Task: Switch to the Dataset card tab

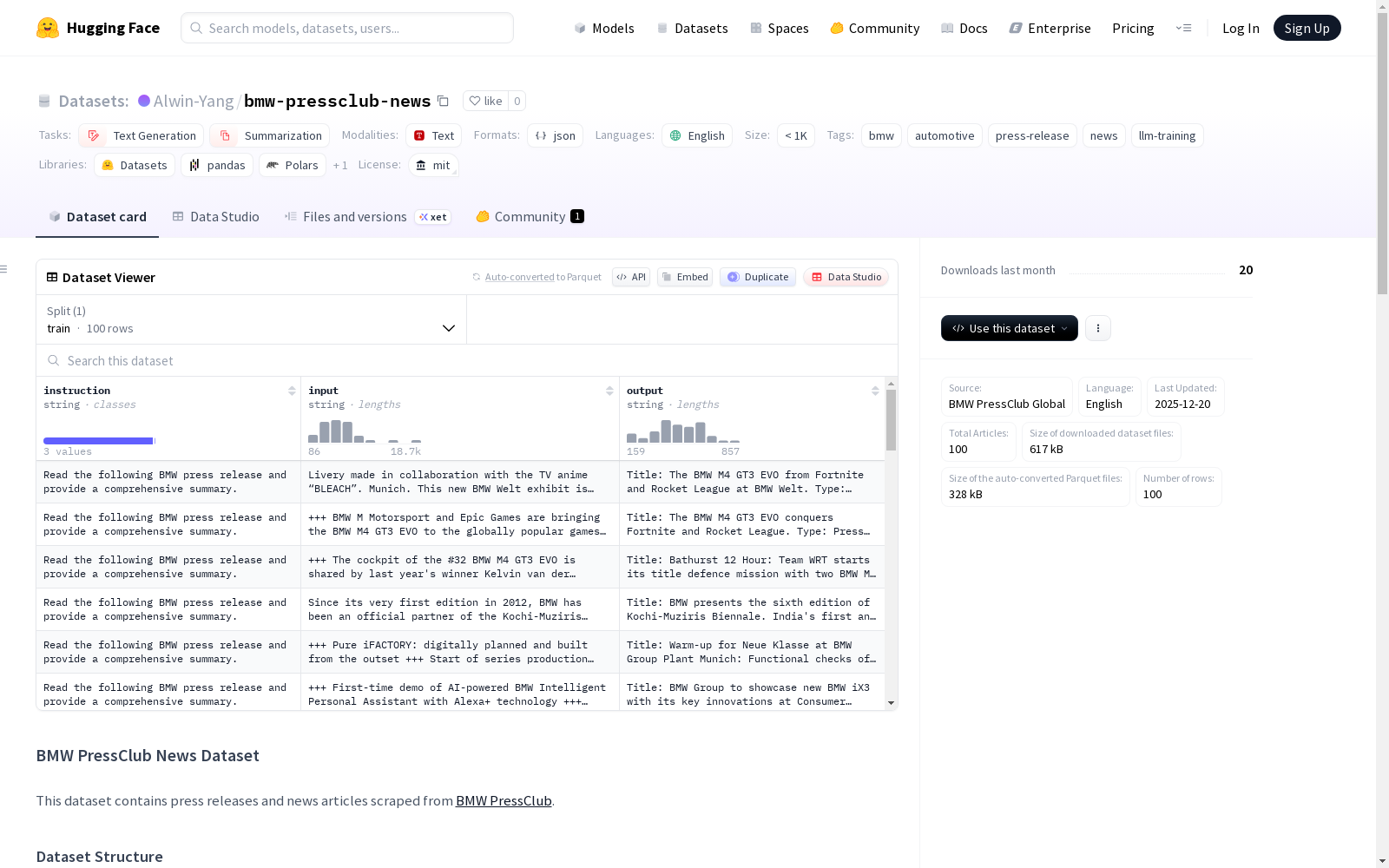Action: 97,217
